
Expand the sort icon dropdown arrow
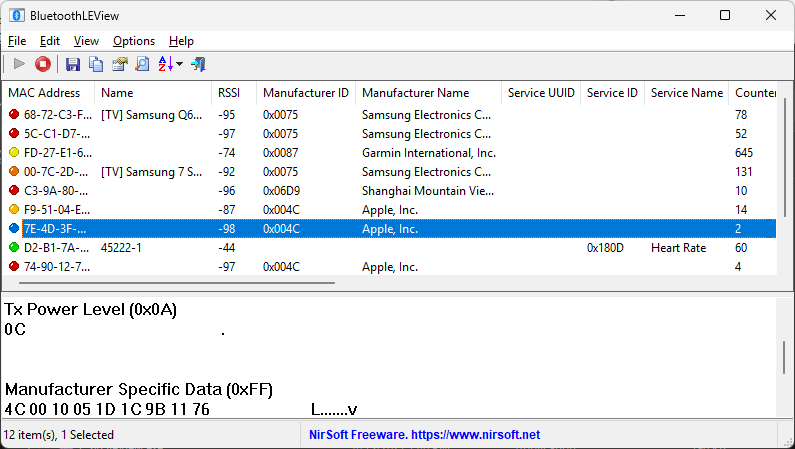click(x=180, y=64)
